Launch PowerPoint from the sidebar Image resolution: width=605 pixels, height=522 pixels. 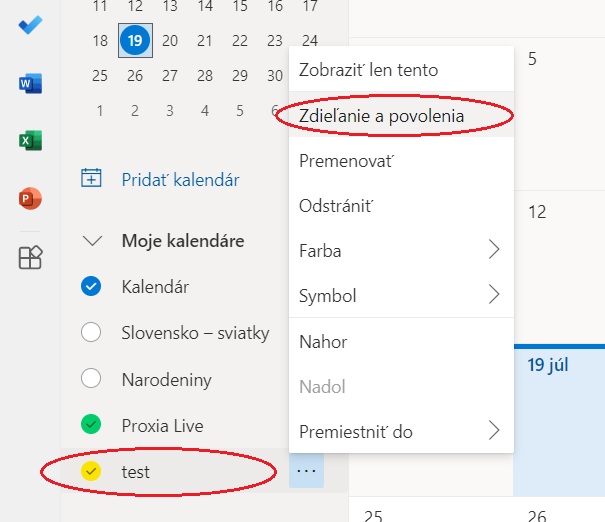coord(31,199)
